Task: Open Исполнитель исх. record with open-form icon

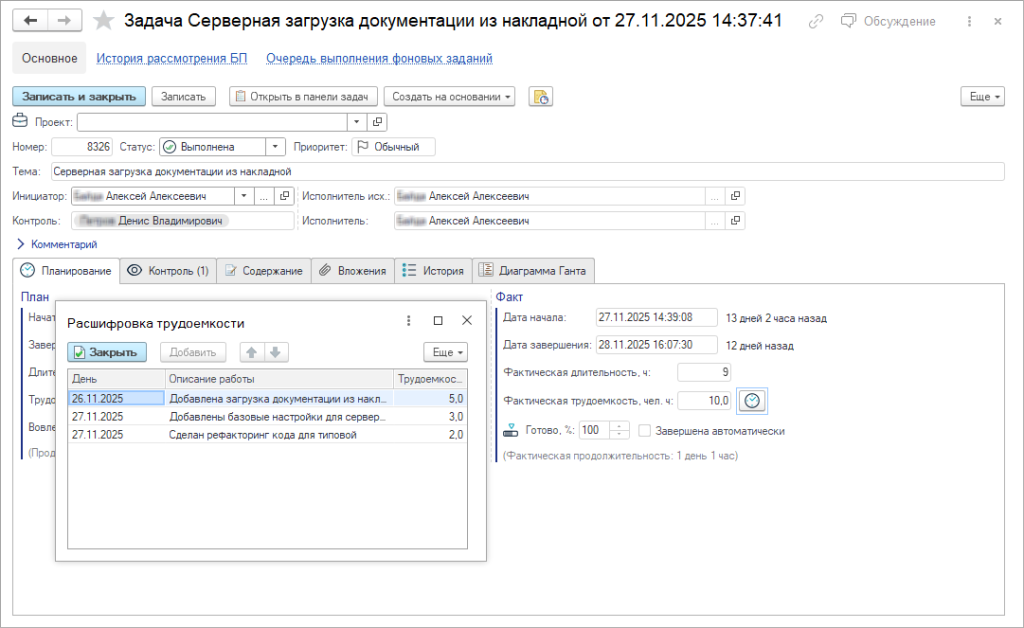Action: click(x=736, y=196)
